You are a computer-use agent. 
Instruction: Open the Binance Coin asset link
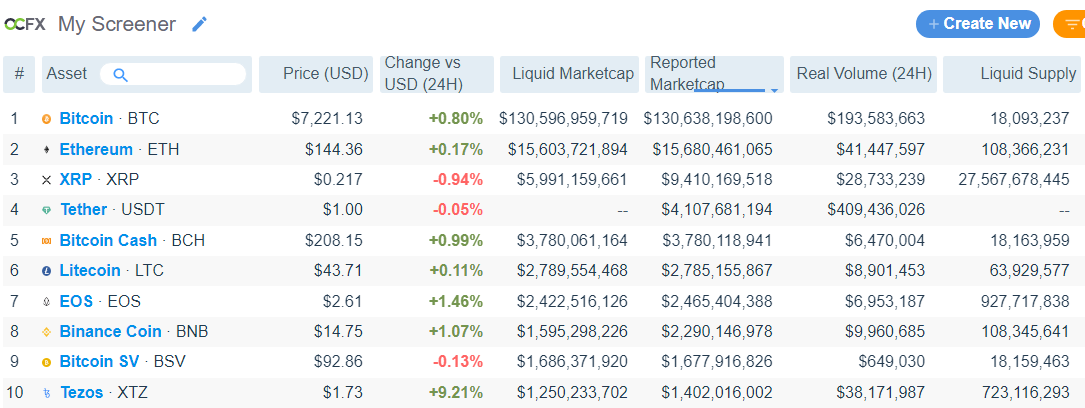point(111,331)
